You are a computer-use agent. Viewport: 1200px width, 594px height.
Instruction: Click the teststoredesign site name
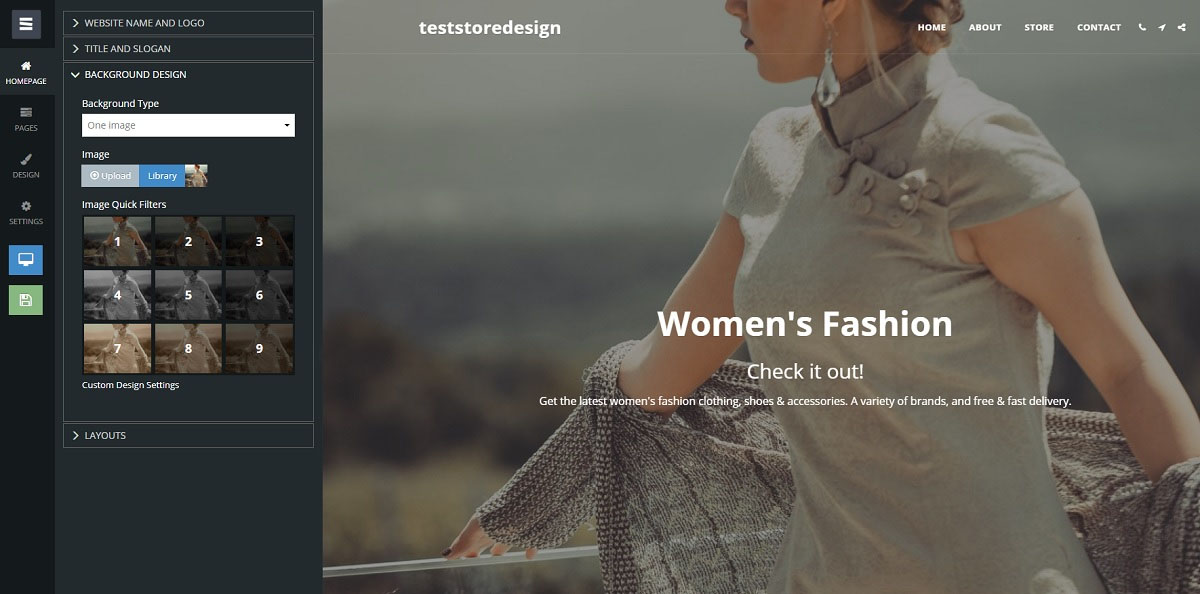pyautogui.click(x=490, y=28)
